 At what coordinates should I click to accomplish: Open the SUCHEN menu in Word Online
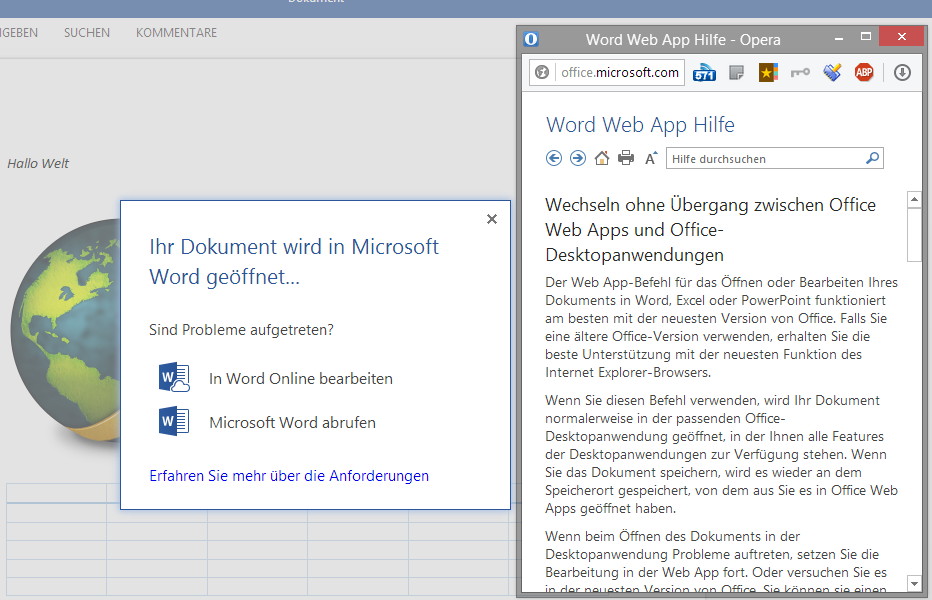coord(87,33)
